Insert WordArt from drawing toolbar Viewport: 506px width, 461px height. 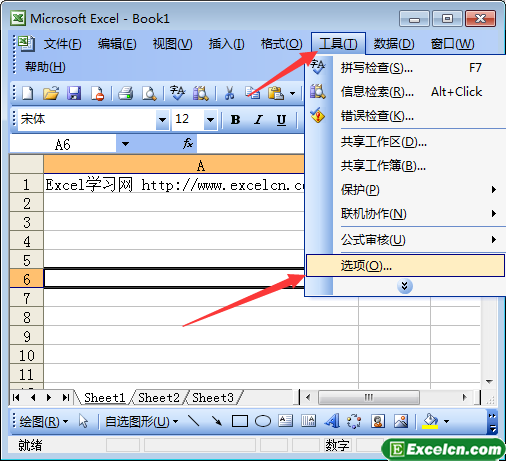point(332,421)
